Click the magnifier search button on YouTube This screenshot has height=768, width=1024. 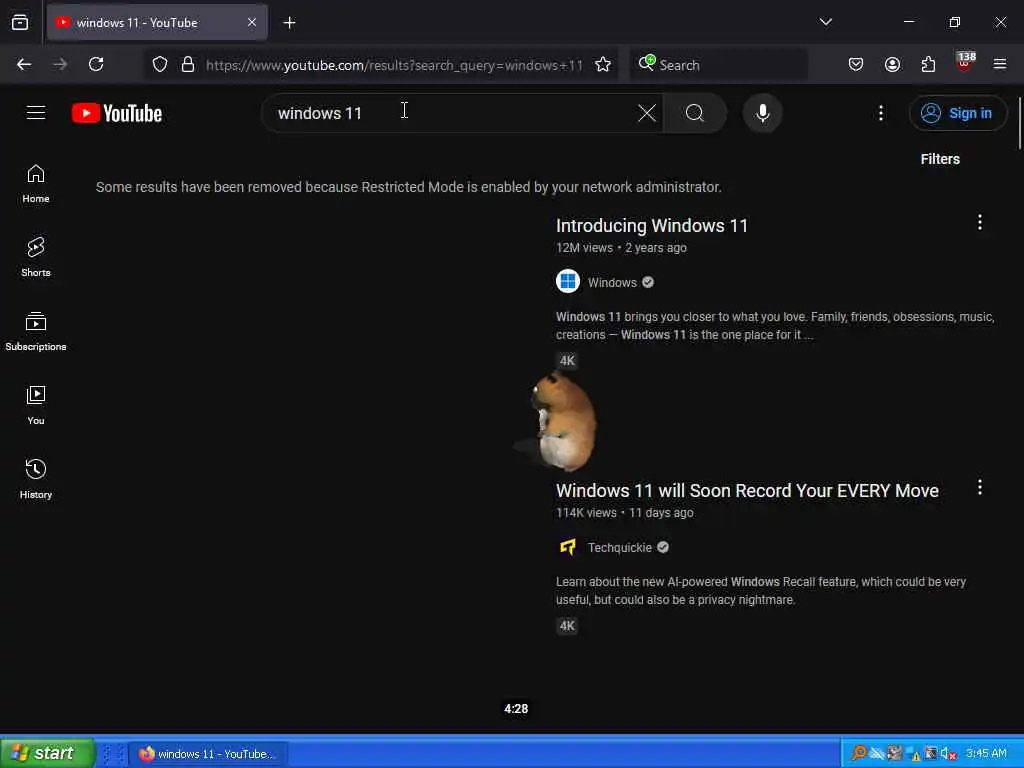click(x=695, y=113)
